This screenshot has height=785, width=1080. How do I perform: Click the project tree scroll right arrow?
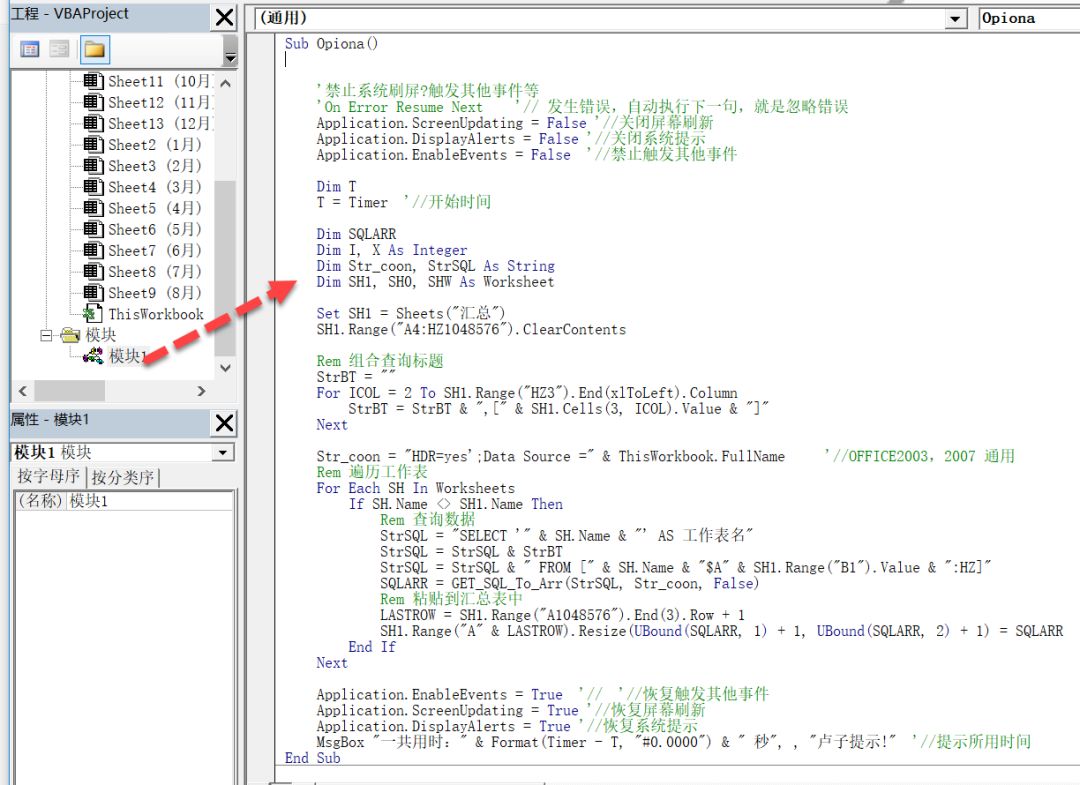201,391
